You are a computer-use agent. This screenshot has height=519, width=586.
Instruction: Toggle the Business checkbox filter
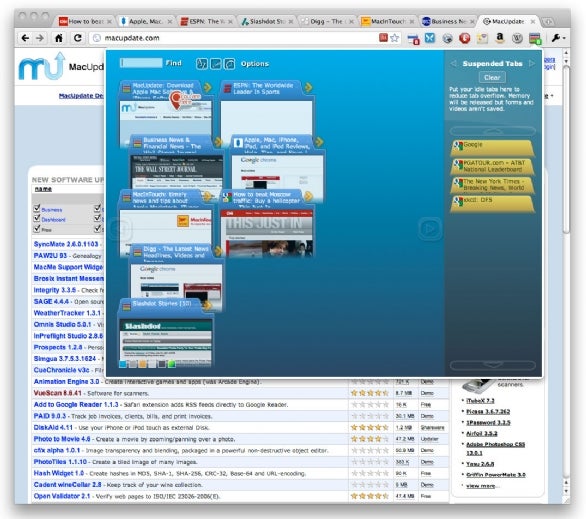click(37, 208)
